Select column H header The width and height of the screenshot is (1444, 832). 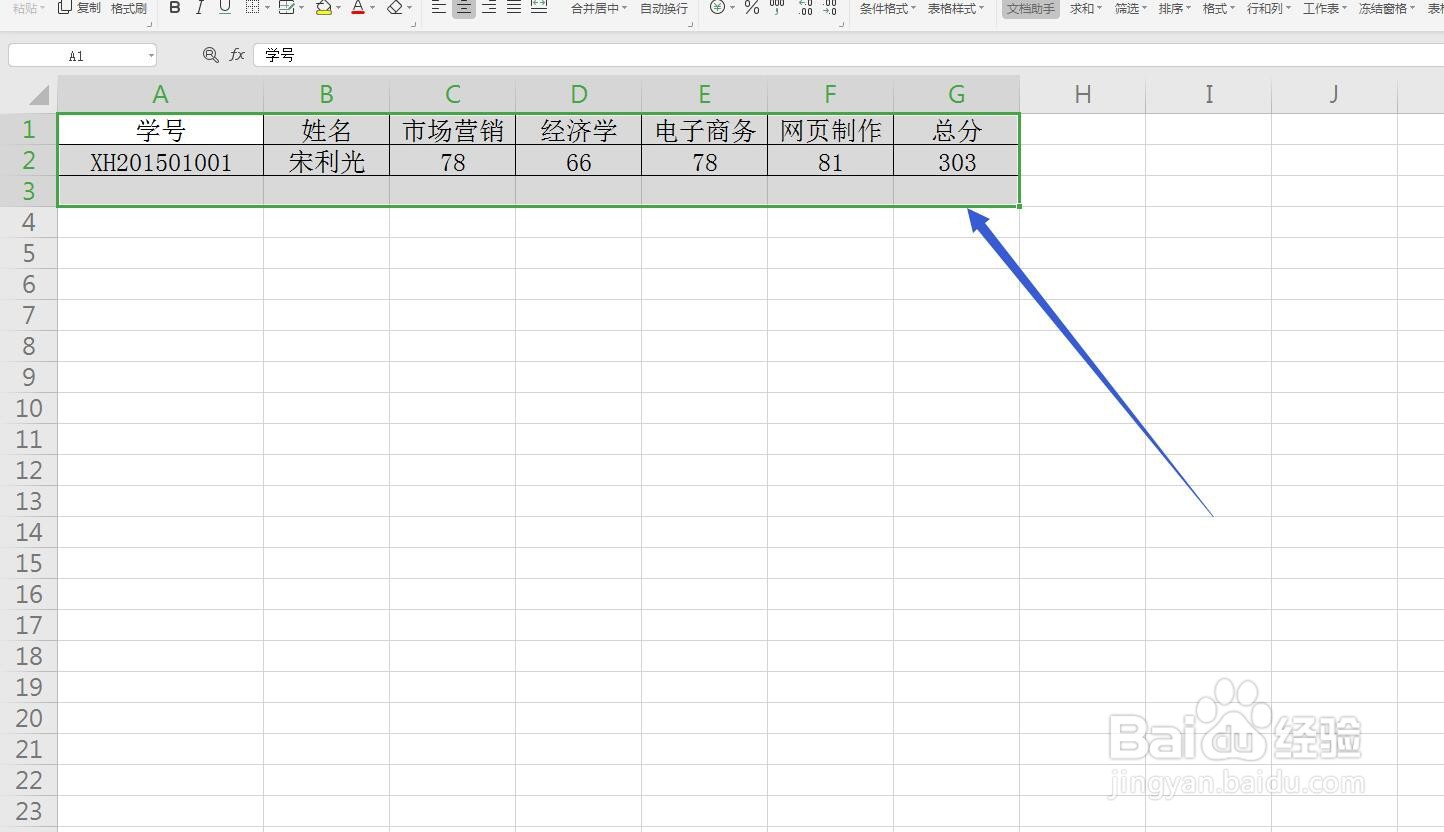1083,94
